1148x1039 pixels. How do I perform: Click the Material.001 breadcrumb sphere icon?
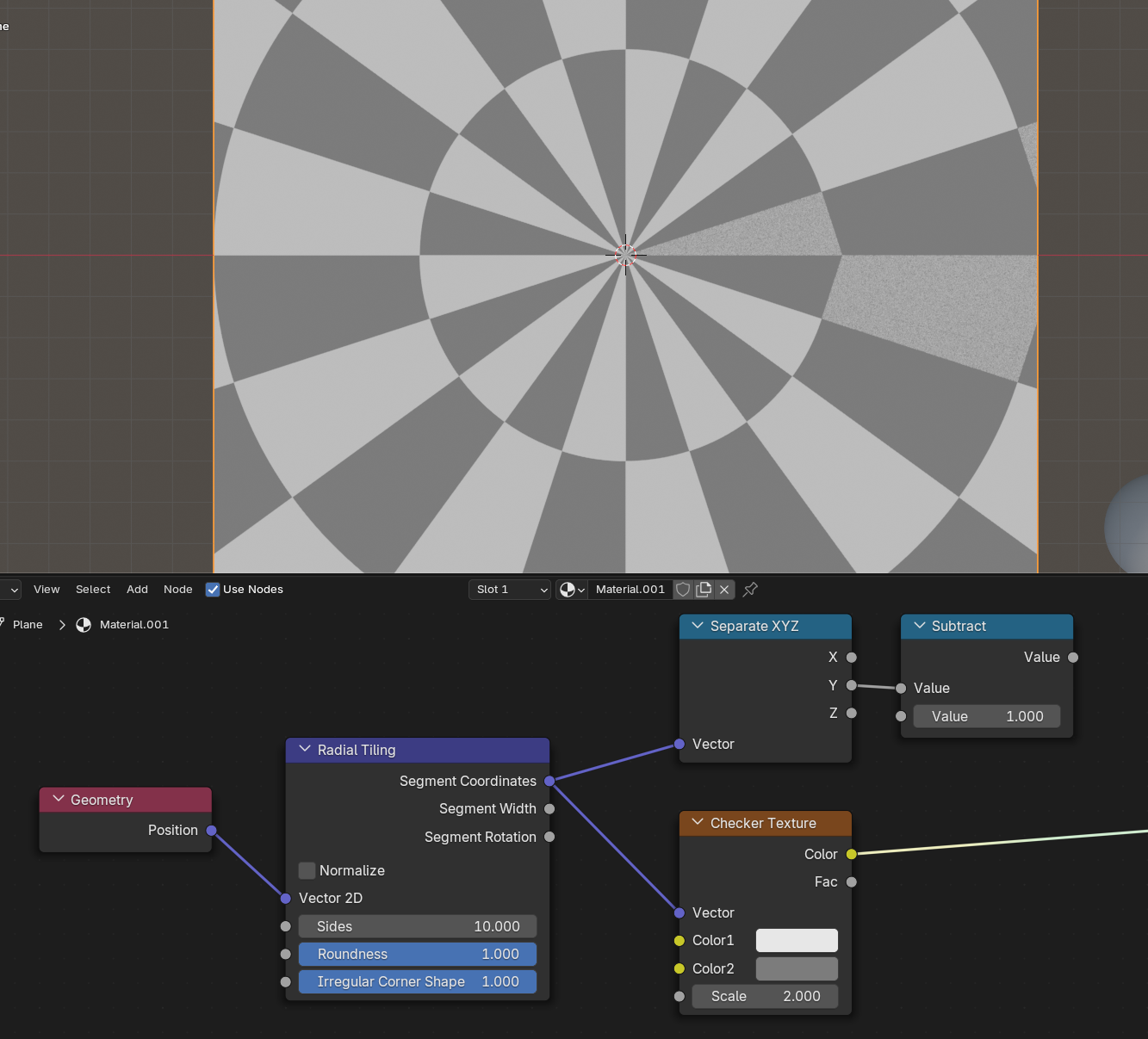click(x=84, y=625)
